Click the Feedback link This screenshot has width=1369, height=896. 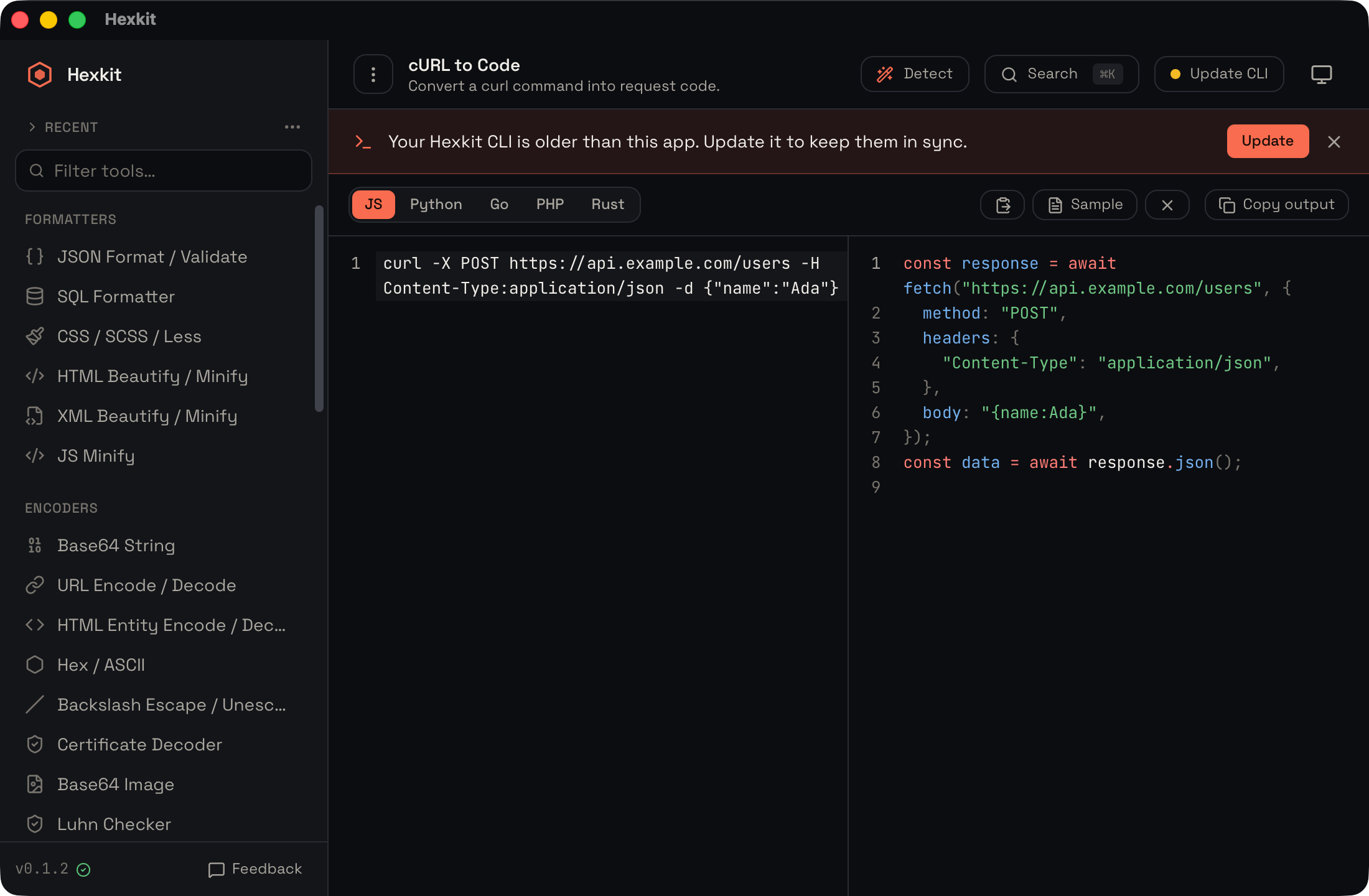(x=255, y=869)
